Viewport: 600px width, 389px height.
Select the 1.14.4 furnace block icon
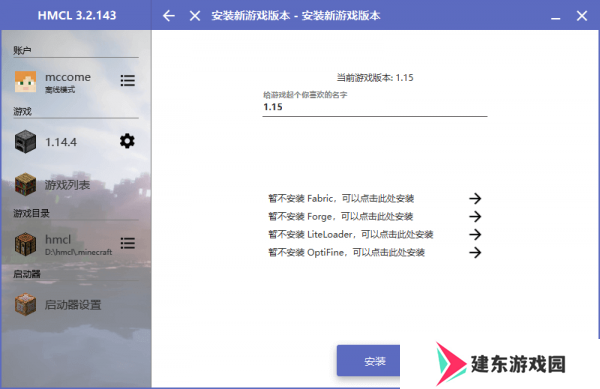(x=25, y=142)
